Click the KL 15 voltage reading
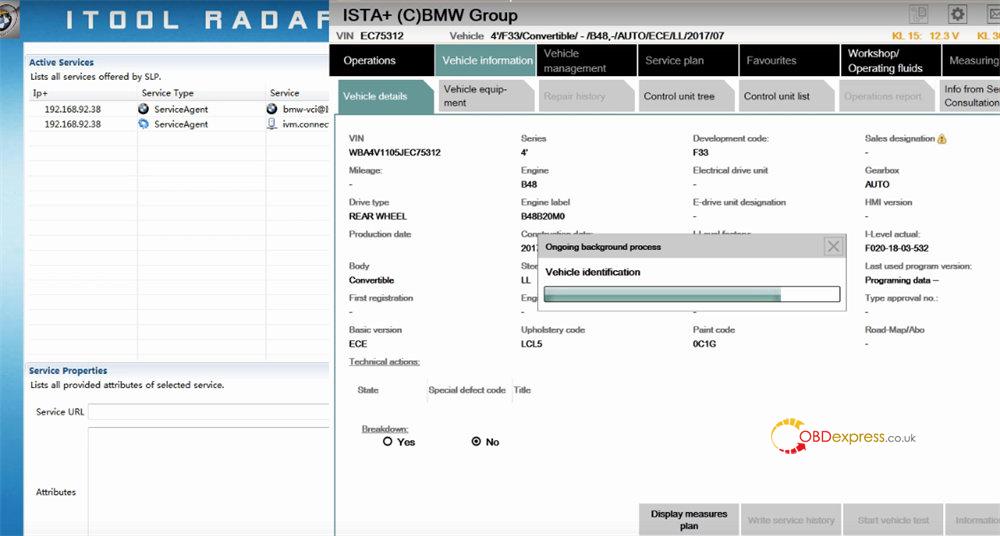 pos(925,36)
